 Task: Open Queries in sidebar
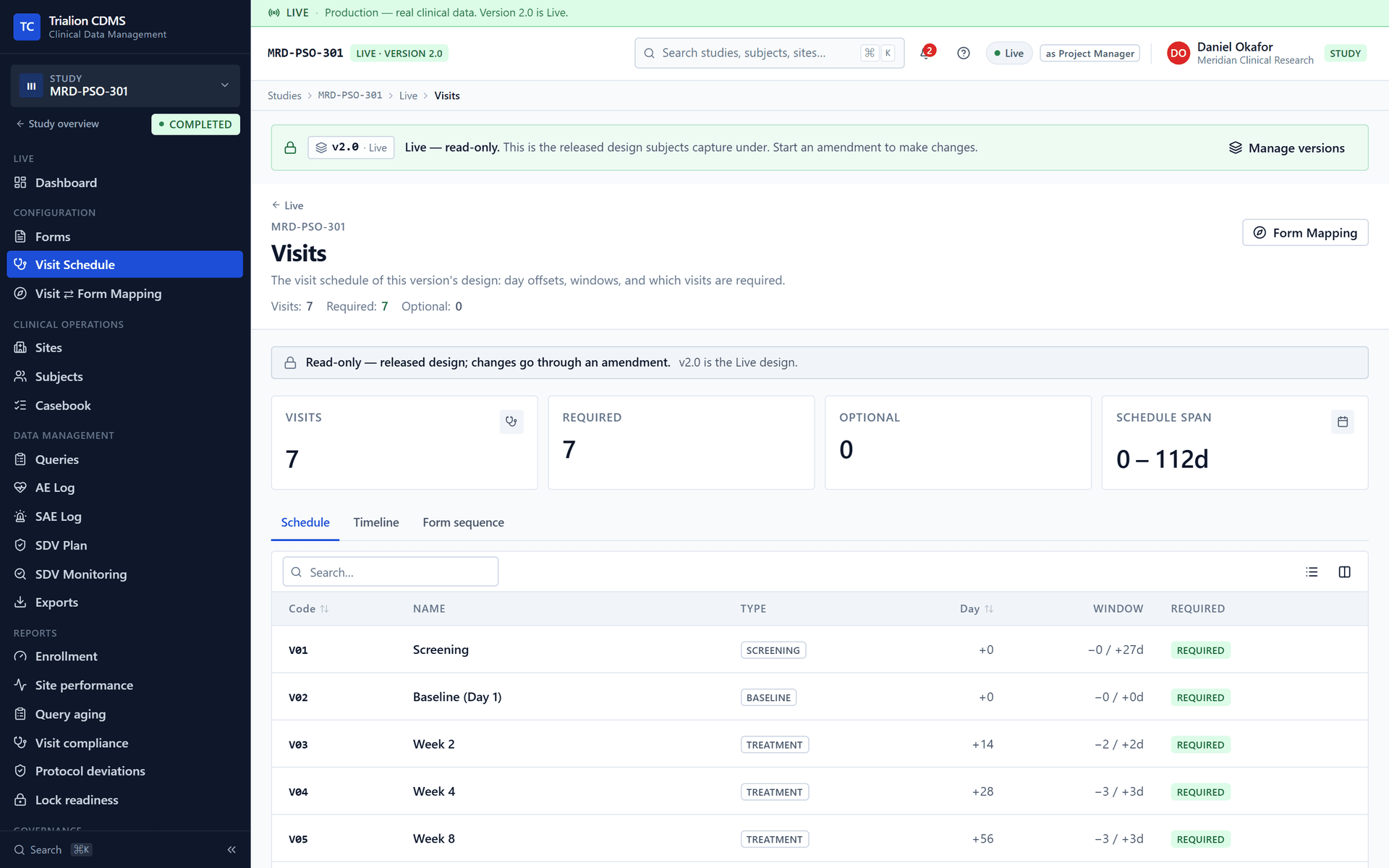124,459
